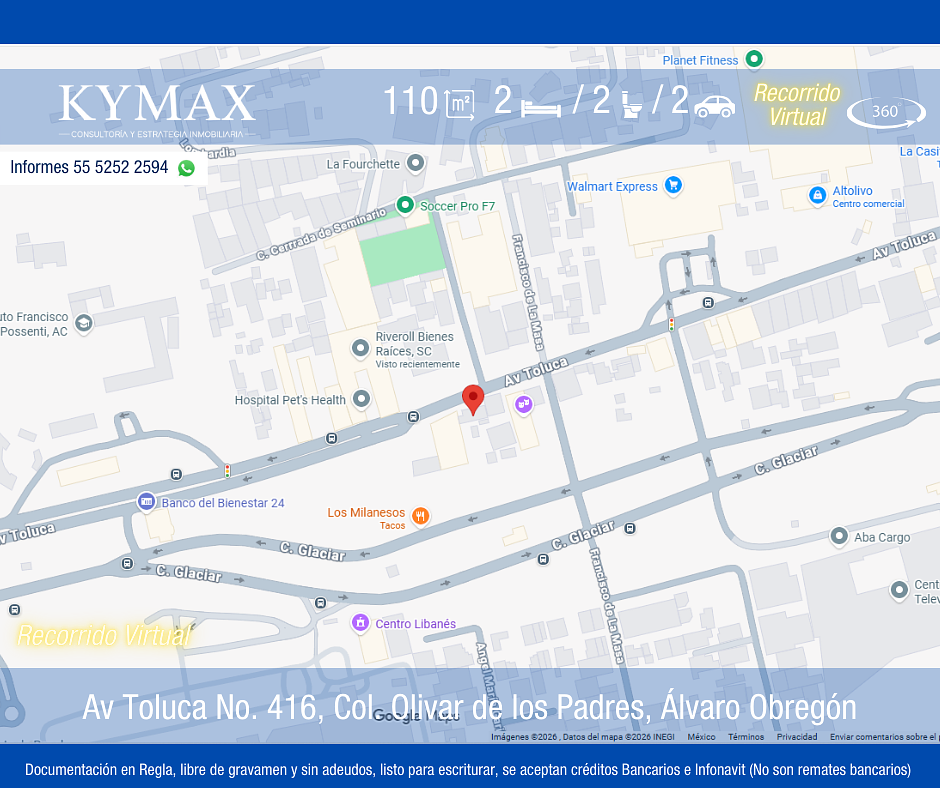Click the Riveroll Bienes Raíces marker
Image resolution: width=940 pixels, height=788 pixels.
tap(360, 348)
